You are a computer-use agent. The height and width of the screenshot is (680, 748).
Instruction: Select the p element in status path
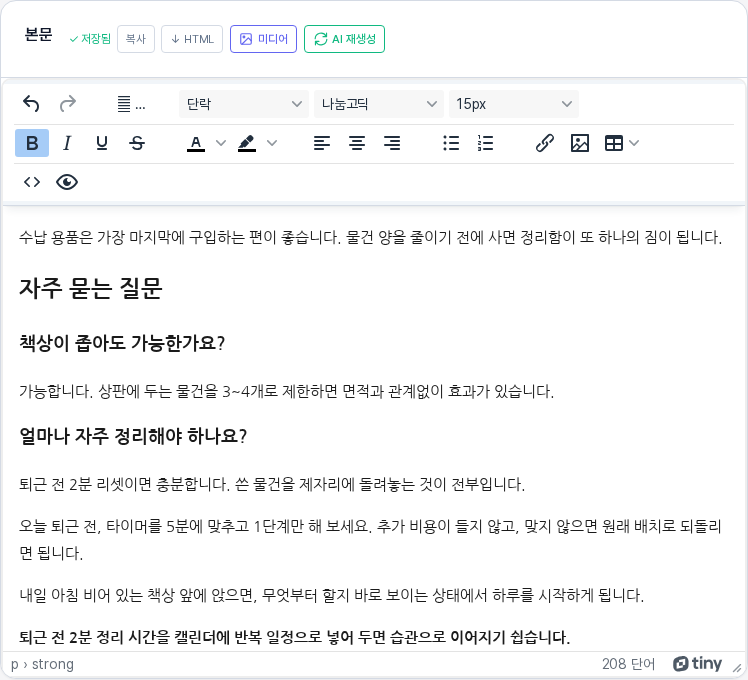coord(15,664)
